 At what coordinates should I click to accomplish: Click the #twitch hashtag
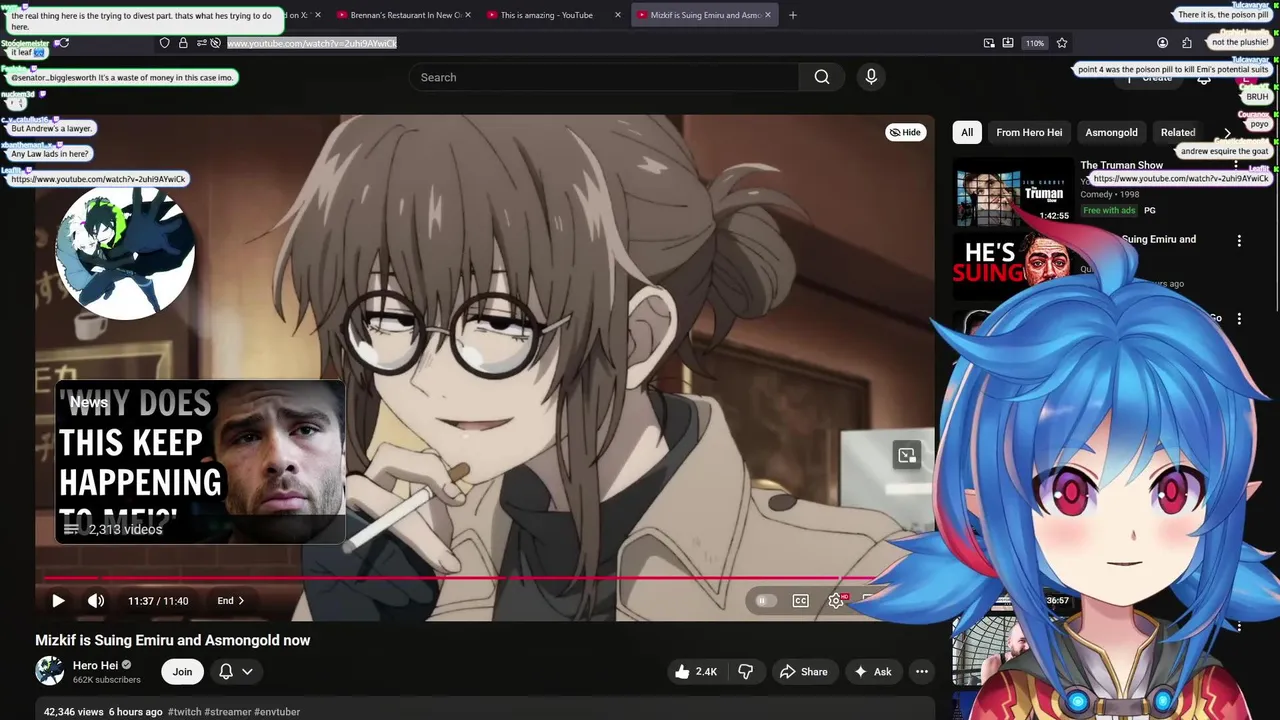pyautogui.click(x=184, y=712)
